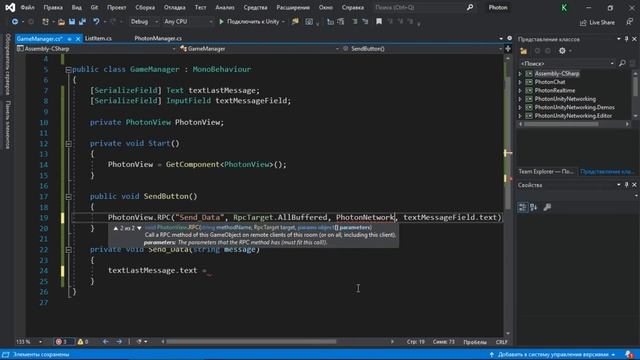Close the Свойства panel

pos(634,185)
